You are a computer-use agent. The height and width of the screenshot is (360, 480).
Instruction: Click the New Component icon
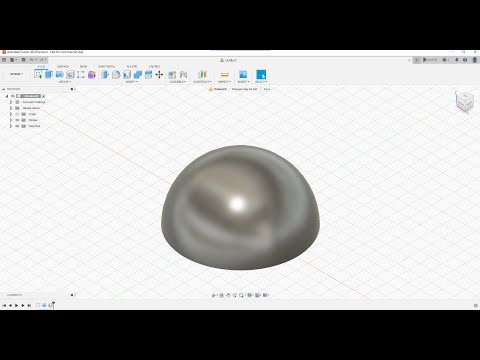click(172, 74)
